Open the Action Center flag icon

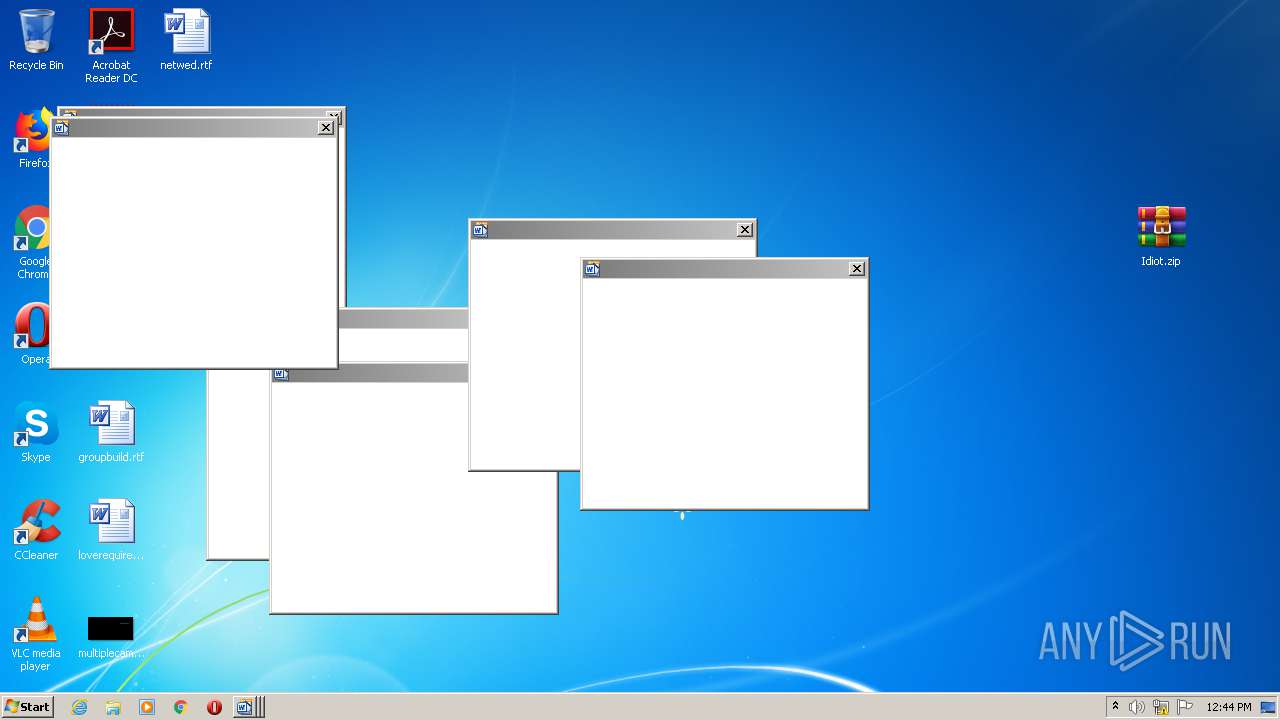point(1185,707)
